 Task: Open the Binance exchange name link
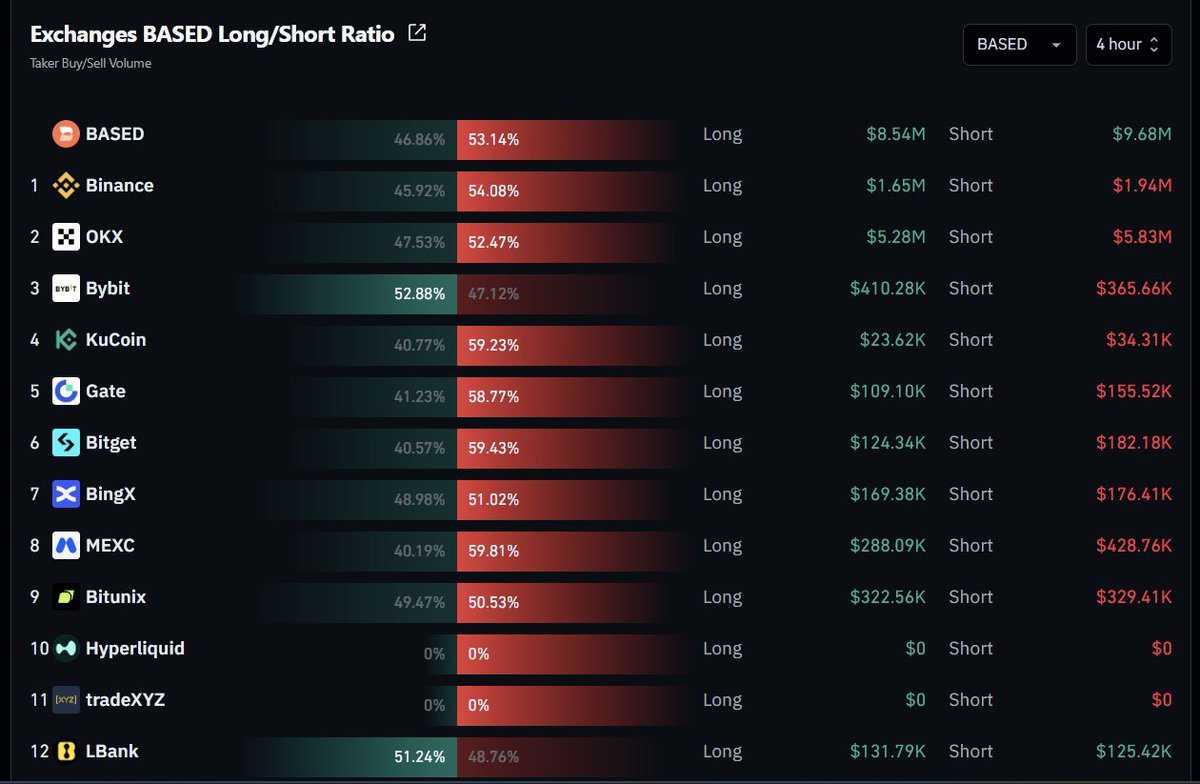[x=120, y=185]
